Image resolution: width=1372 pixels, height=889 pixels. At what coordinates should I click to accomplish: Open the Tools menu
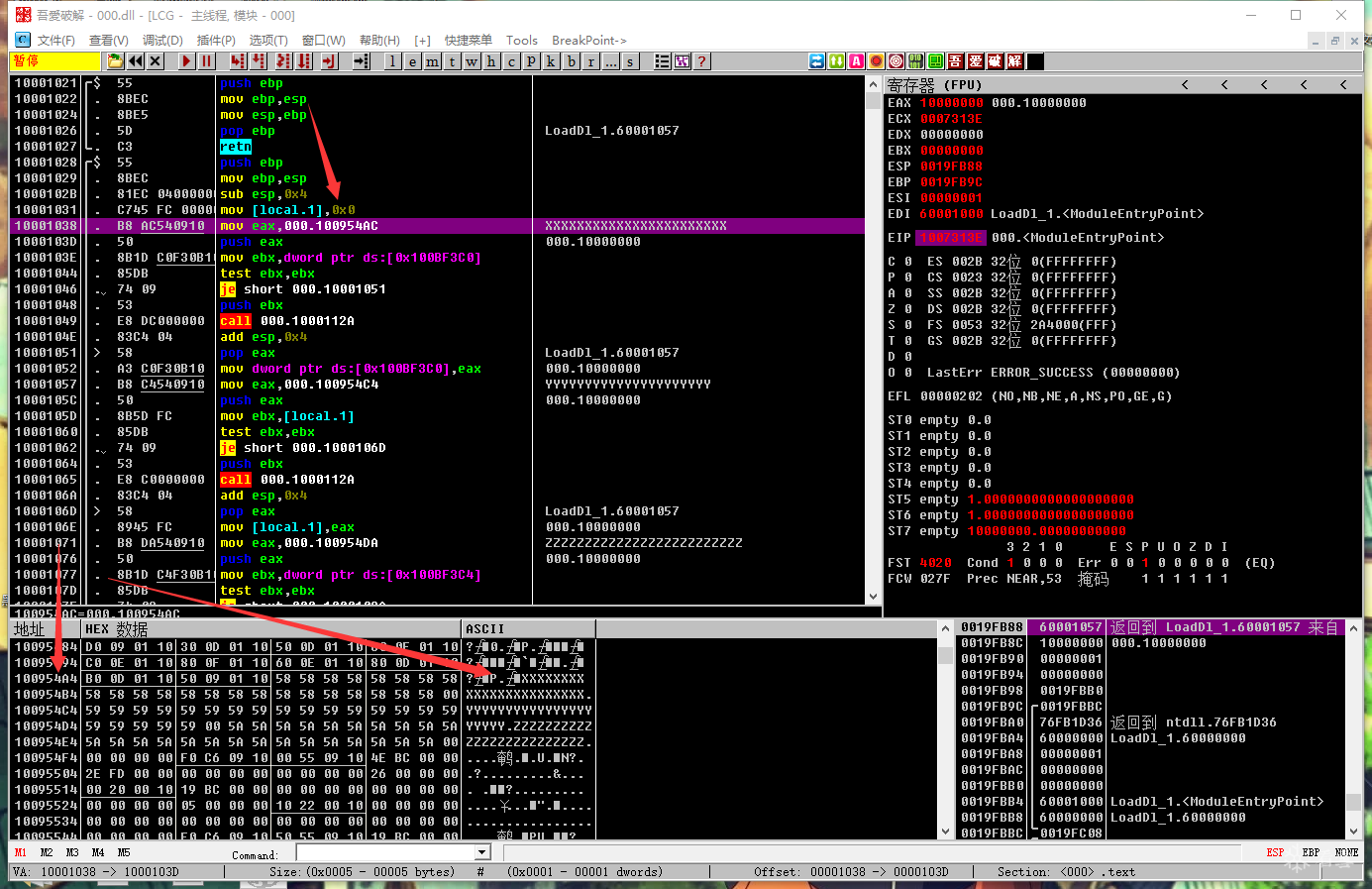522,41
